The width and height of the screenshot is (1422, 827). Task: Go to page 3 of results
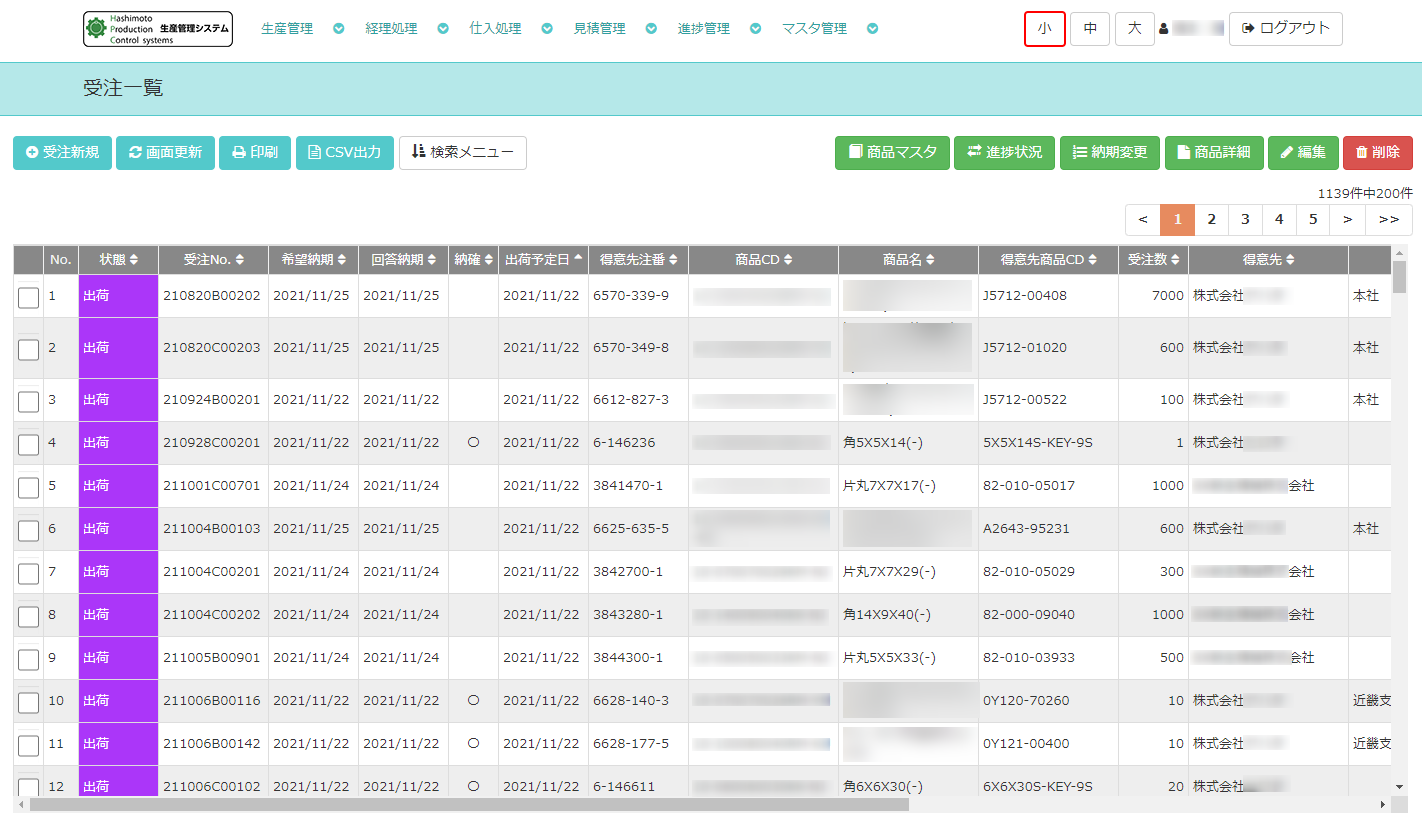(1245, 220)
